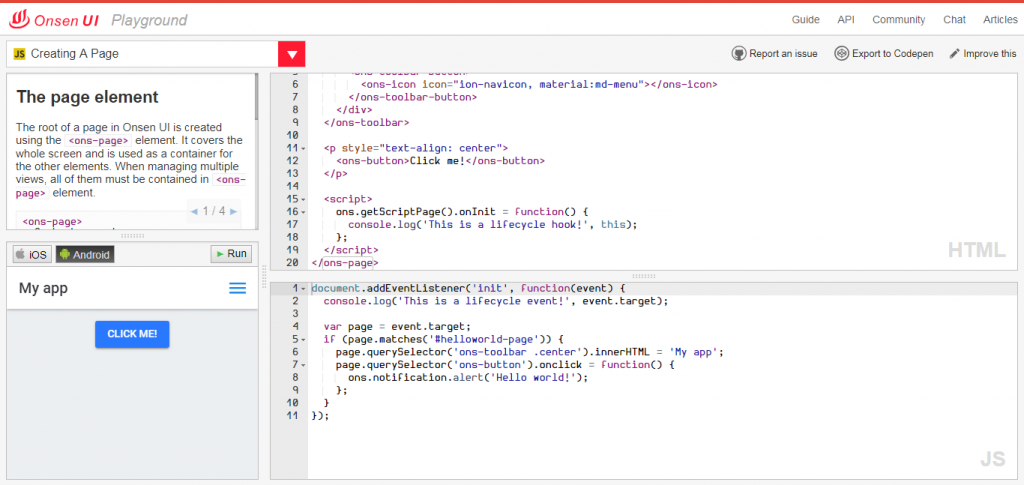1024x485 pixels.
Task: Click the closing ons-toolbar tag on line 9
Action: (x=366, y=122)
